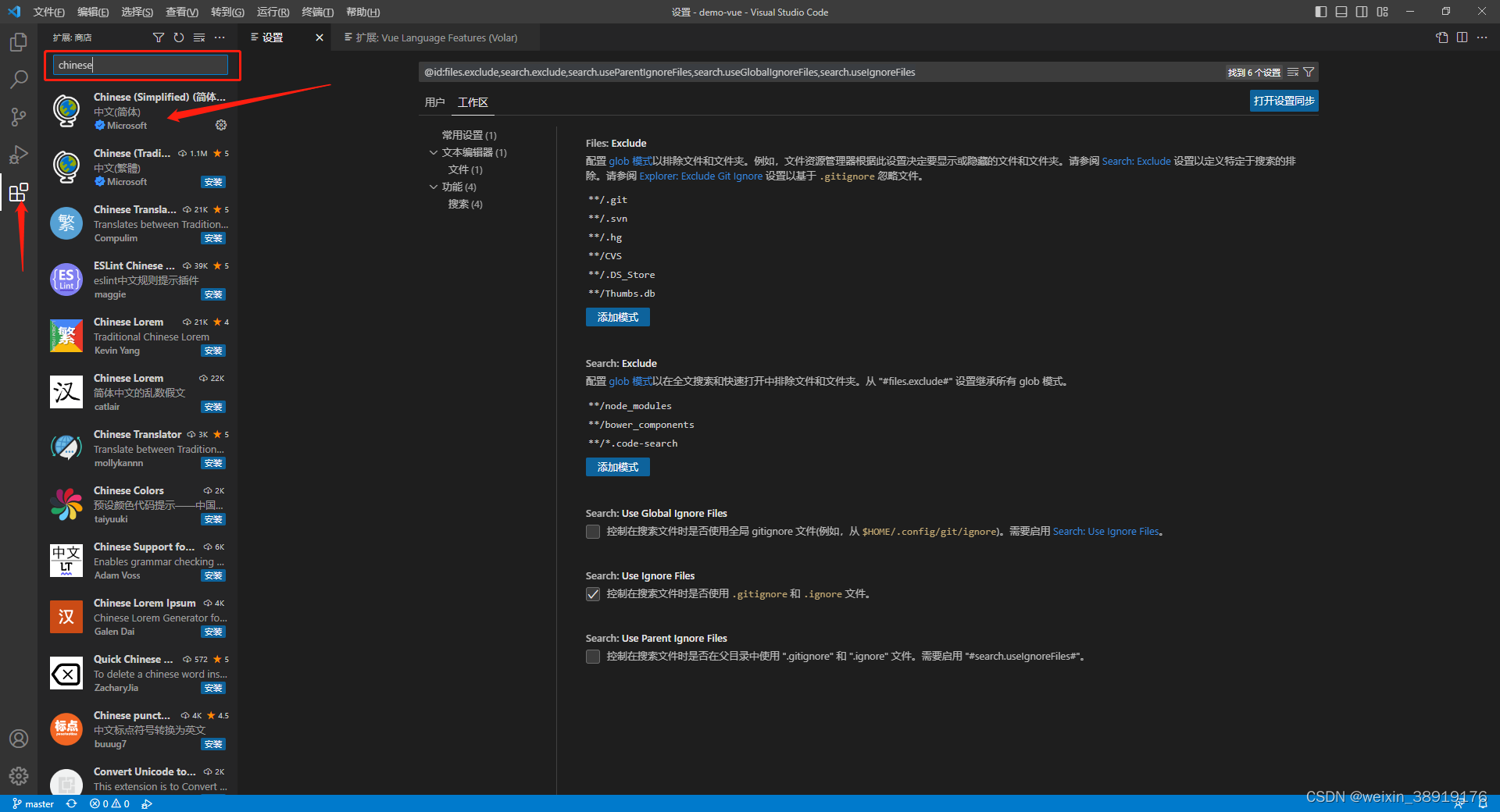Image resolution: width=1500 pixels, height=812 pixels.
Task: Open Chinese Lorem Ipsum extension entry
Action: coord(138,617)
